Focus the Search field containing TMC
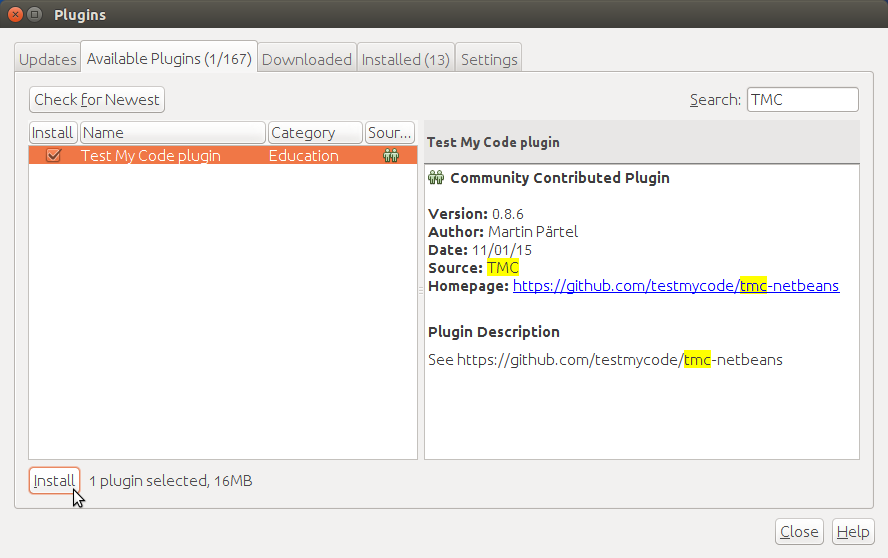888x558 pixels. click(802, 100)
